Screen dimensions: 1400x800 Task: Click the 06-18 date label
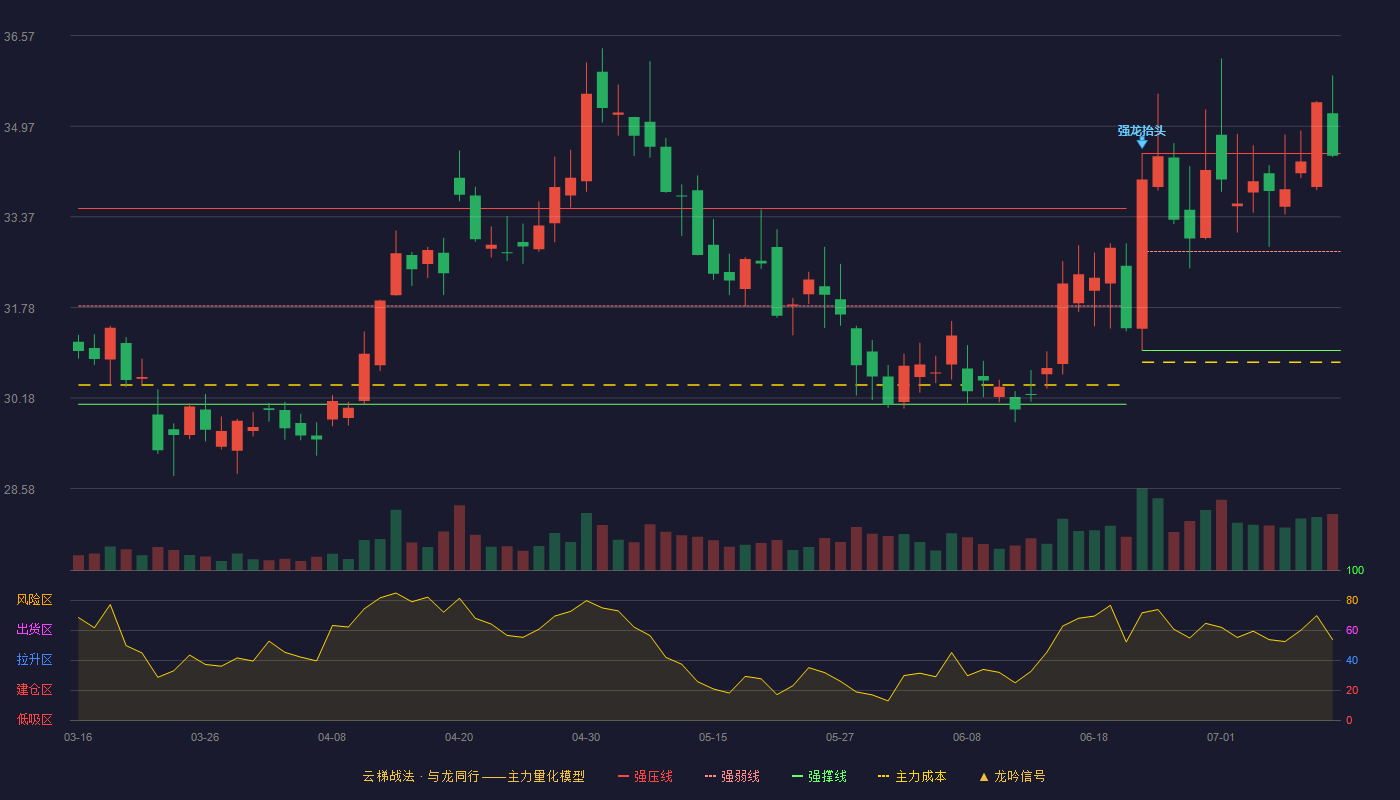(1094, 737)
